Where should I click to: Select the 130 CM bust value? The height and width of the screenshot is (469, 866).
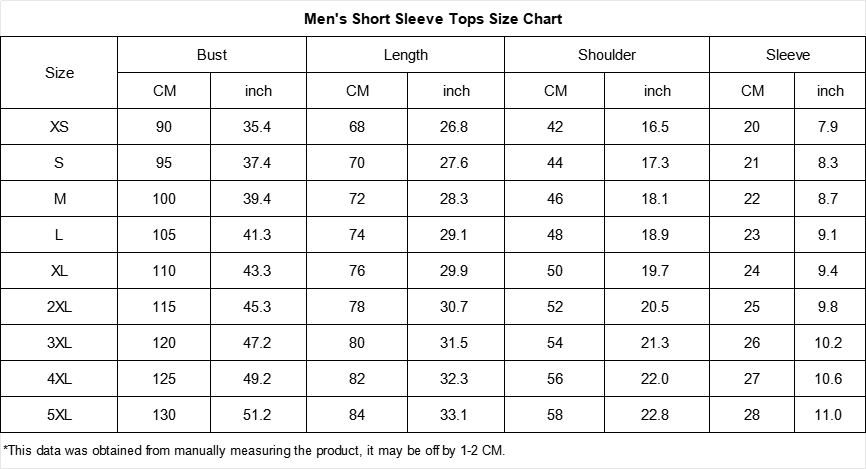click(x=164, y=415)
